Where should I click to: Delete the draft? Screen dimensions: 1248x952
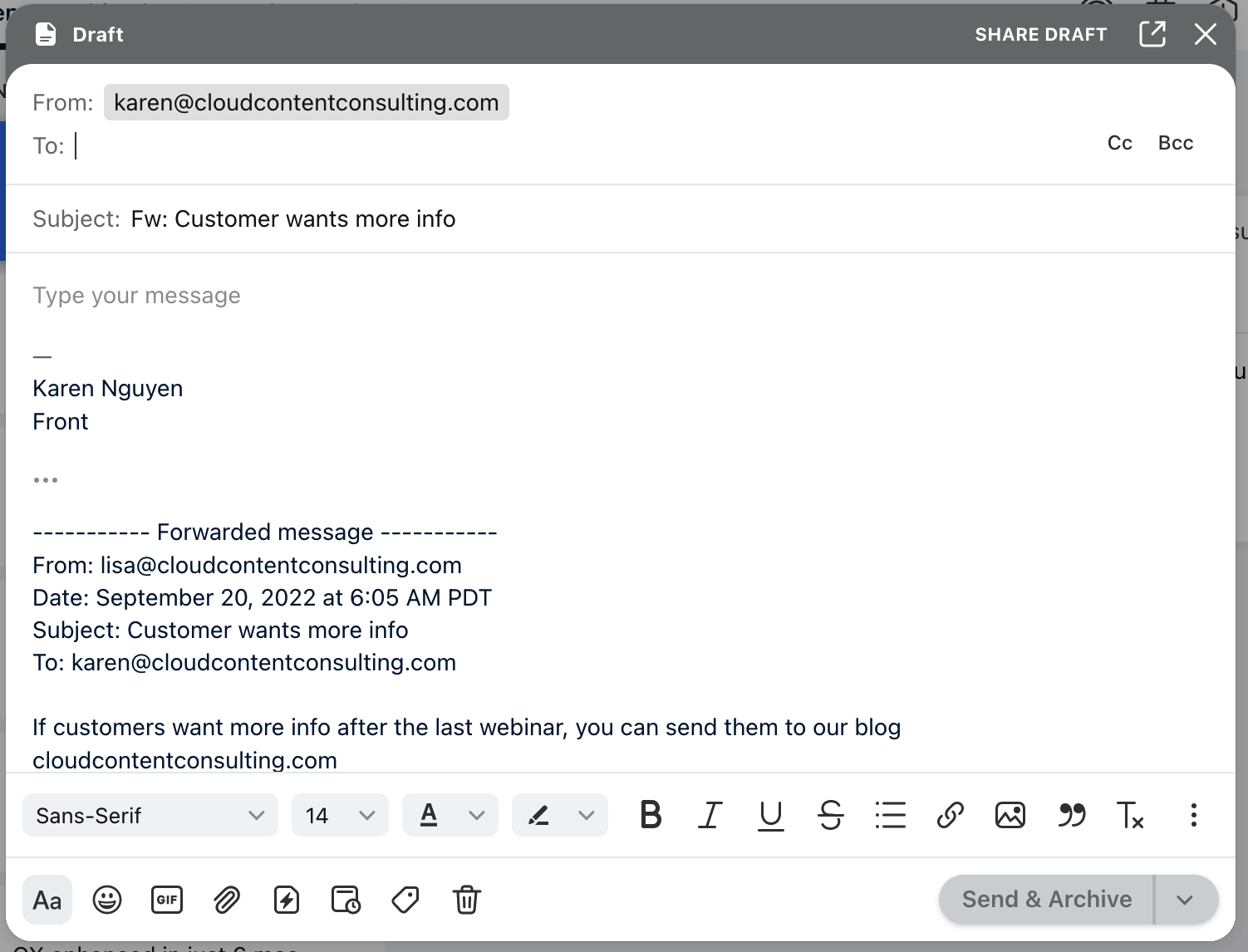[466, 900]
